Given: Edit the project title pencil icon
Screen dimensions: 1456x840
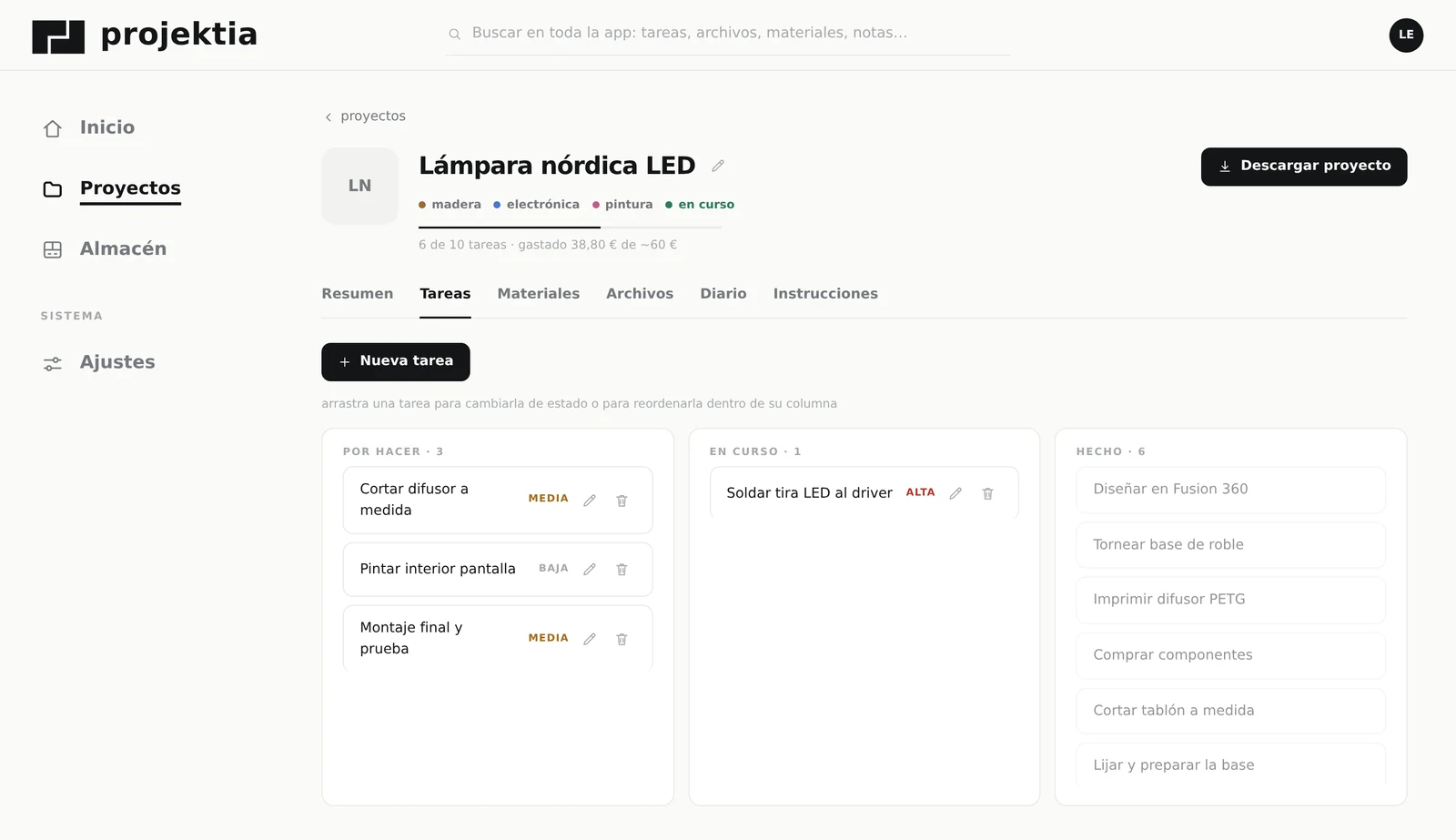Looking at the screenshot, I should pyautogui.click(x=718, y=166).
